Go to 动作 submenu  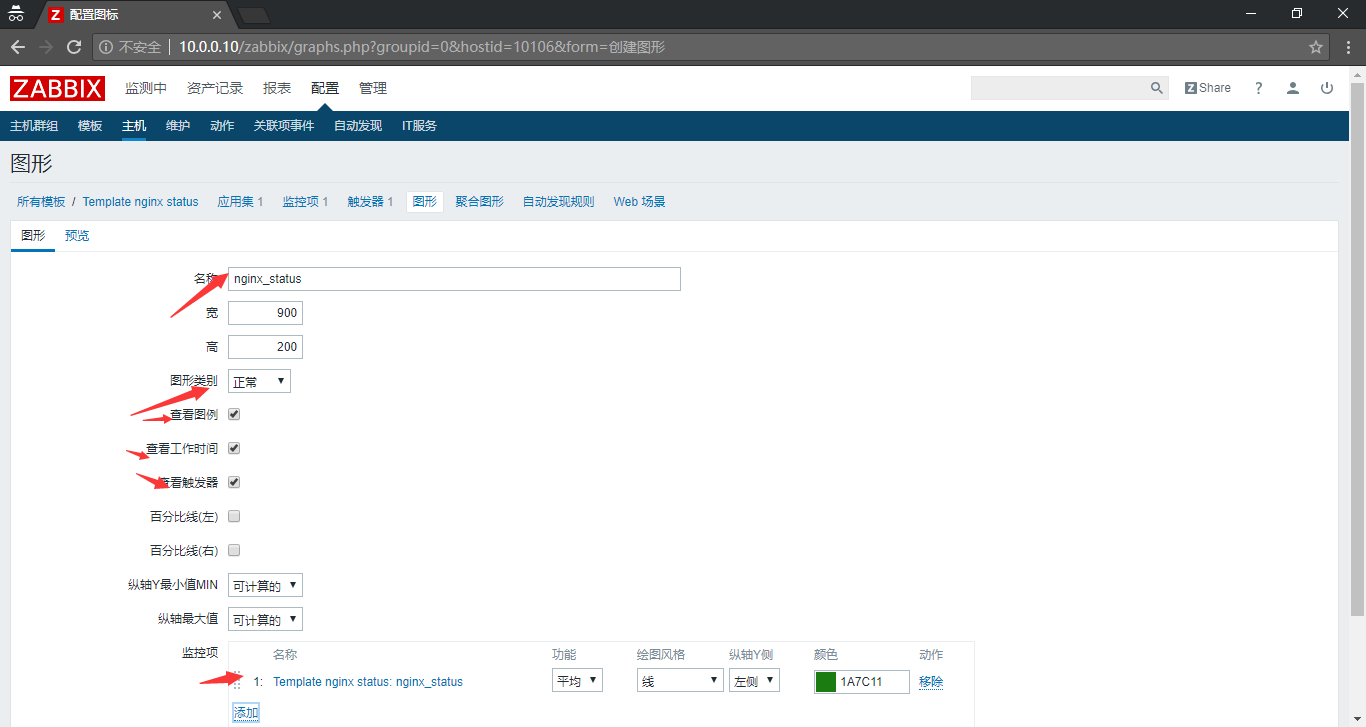(x=222, y=126)
